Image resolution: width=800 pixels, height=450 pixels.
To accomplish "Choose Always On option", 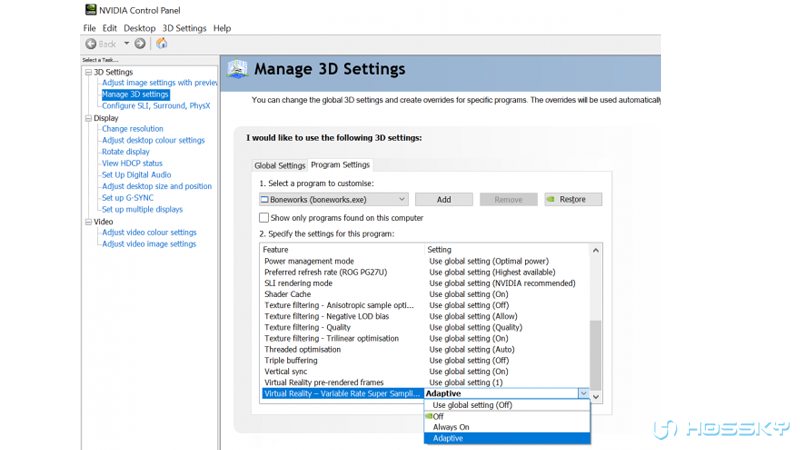I will (x=507, y=427).
